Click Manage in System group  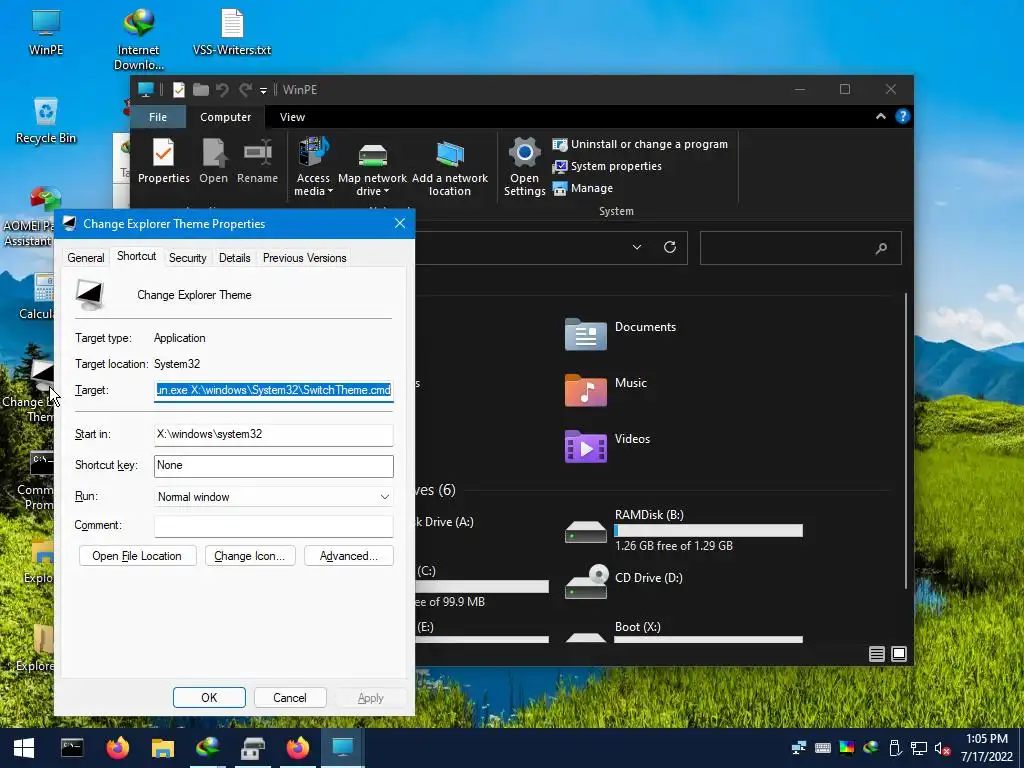[583, 188]
